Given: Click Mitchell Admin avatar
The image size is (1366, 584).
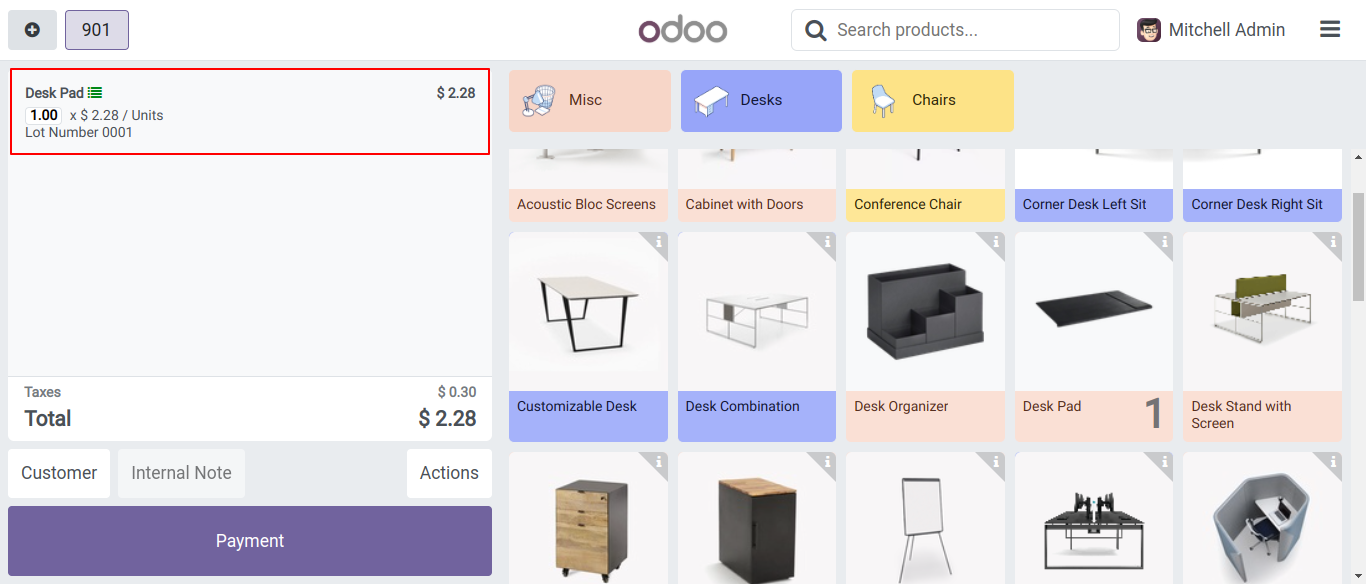Looking at the screenshot, I should (1149, 30).
